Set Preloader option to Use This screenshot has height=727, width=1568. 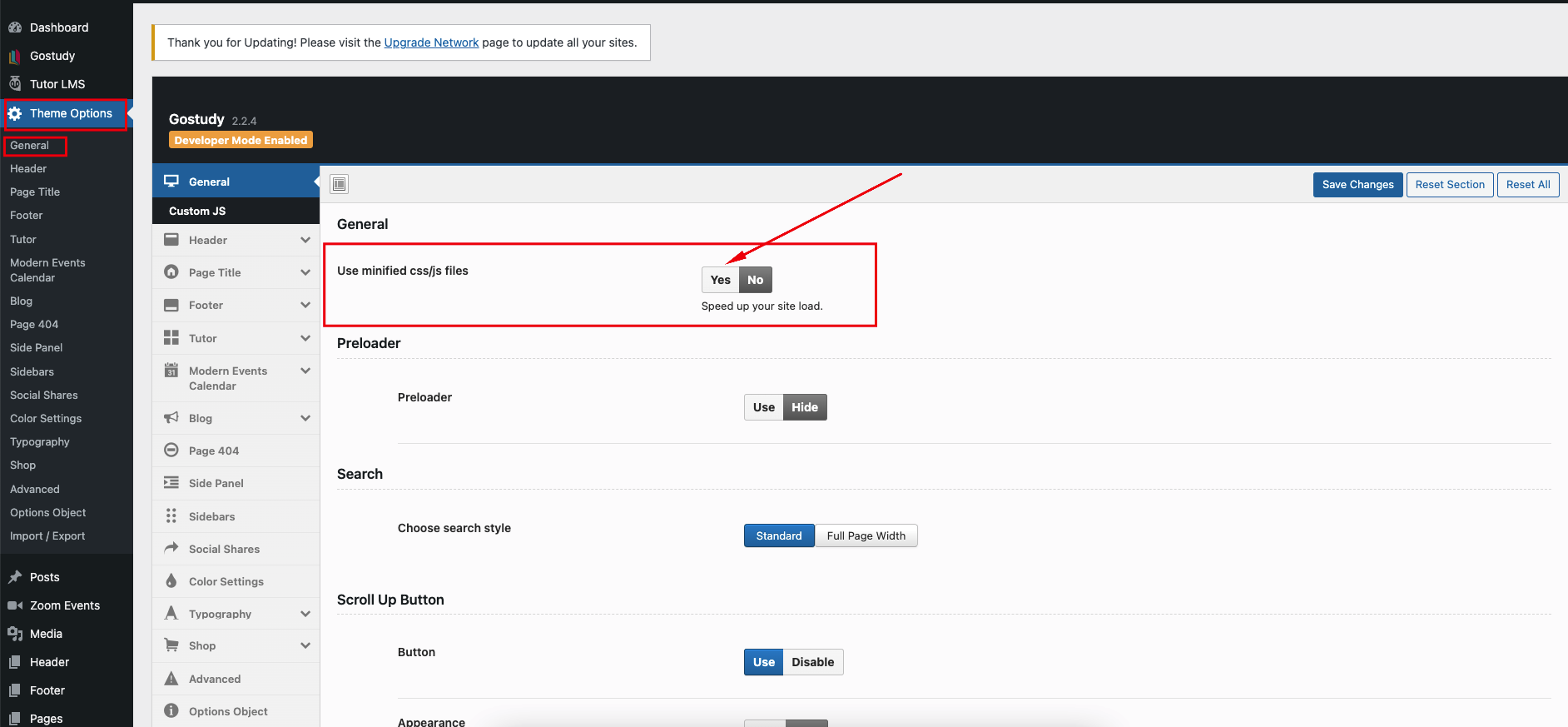pyautogui.click(x=764, y=407)
